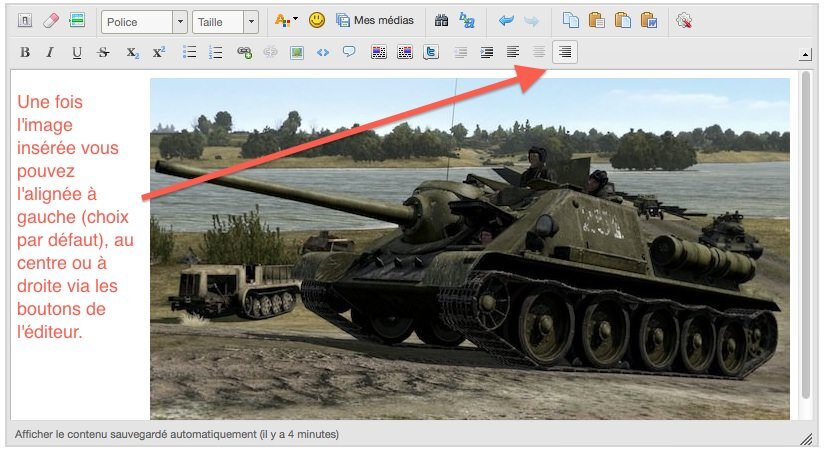The height and width of the screenshot is (453, 826).
Task: Click the vertical scrollbar of the editor
Action: (x=805, y=235)
